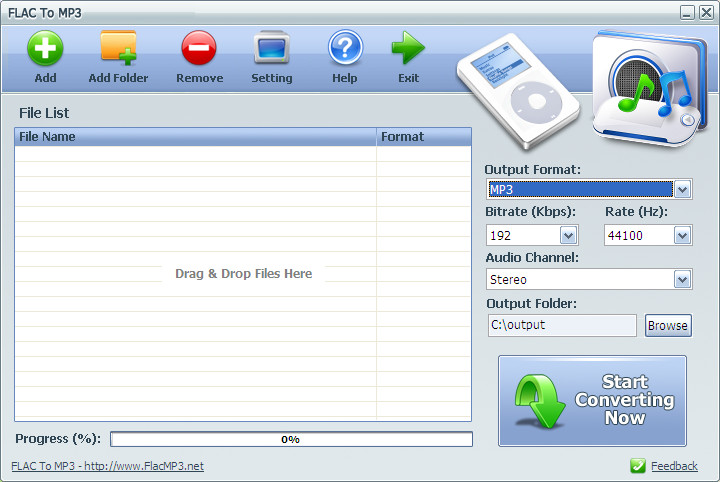The width and height of the screenshot is (720, 482).
Task: Click the music speaker logo icon
Action: click(649, 89)
